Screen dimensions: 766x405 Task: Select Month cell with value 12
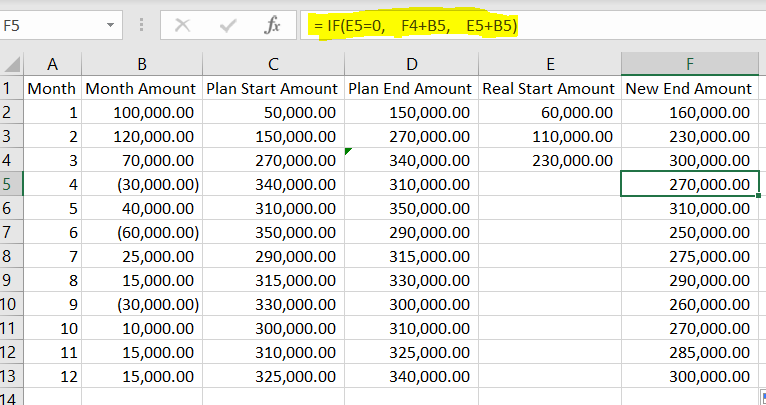coord(52,376)
